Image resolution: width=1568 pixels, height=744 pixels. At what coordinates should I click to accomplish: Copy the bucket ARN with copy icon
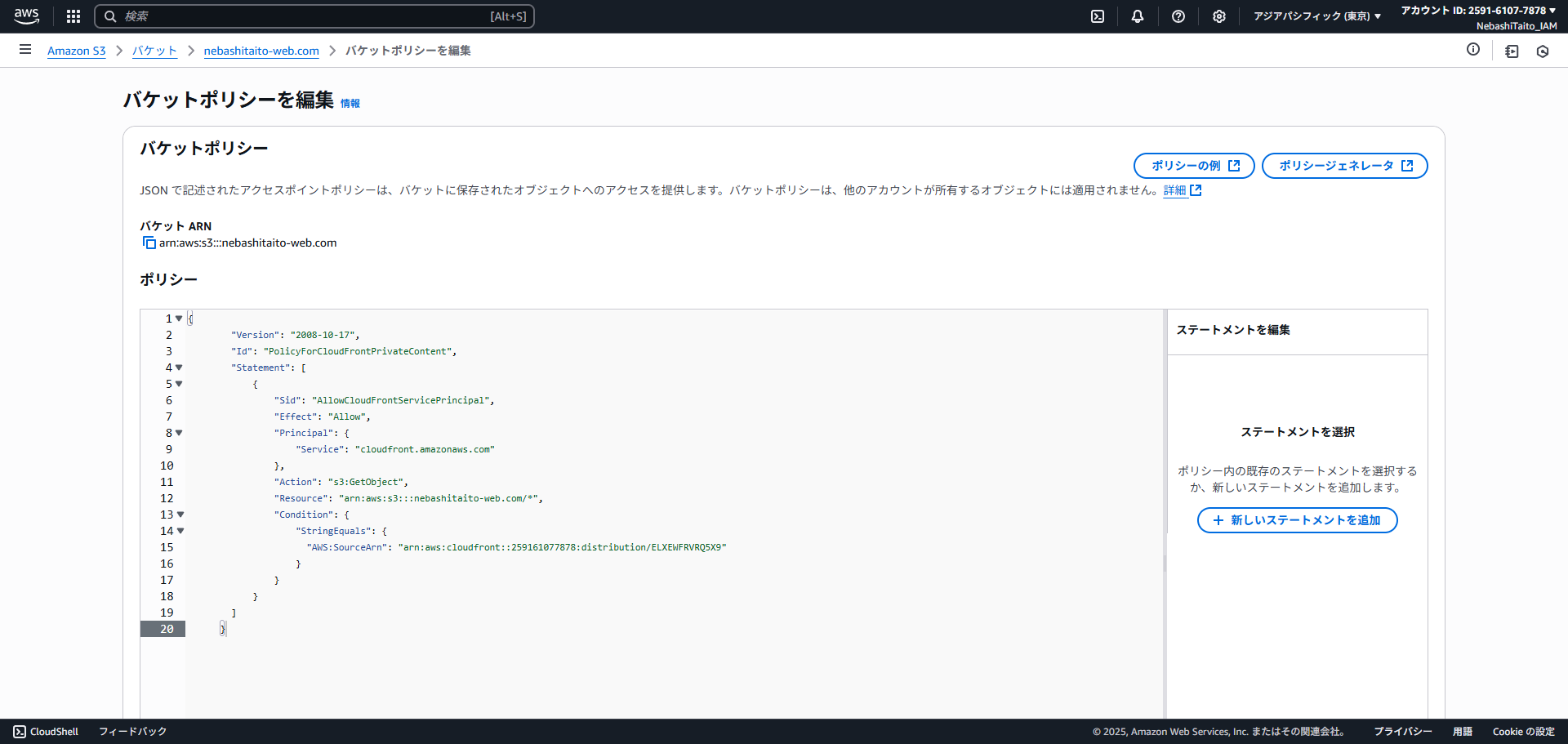[149, 243]
